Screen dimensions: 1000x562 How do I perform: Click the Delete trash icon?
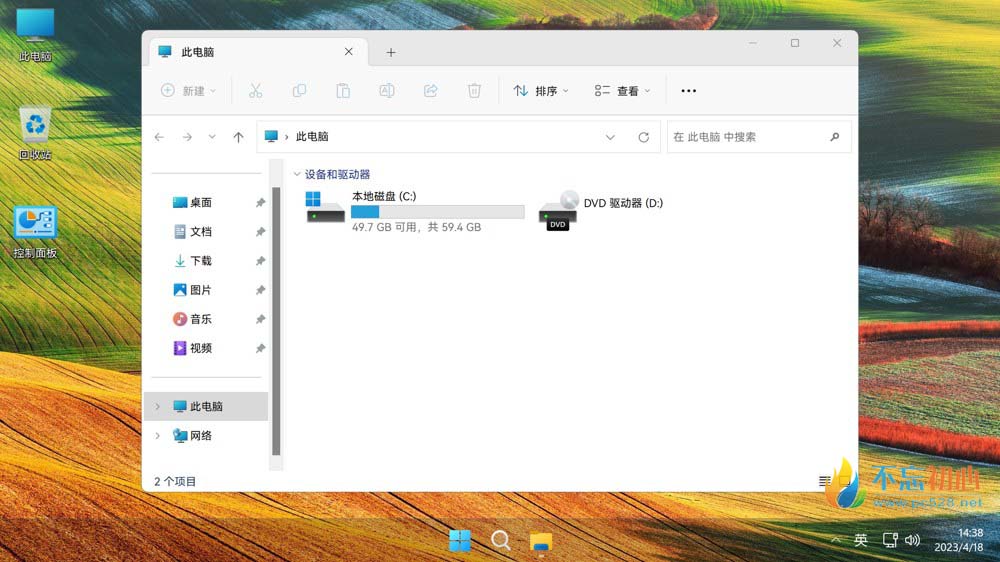pos(475,91)
